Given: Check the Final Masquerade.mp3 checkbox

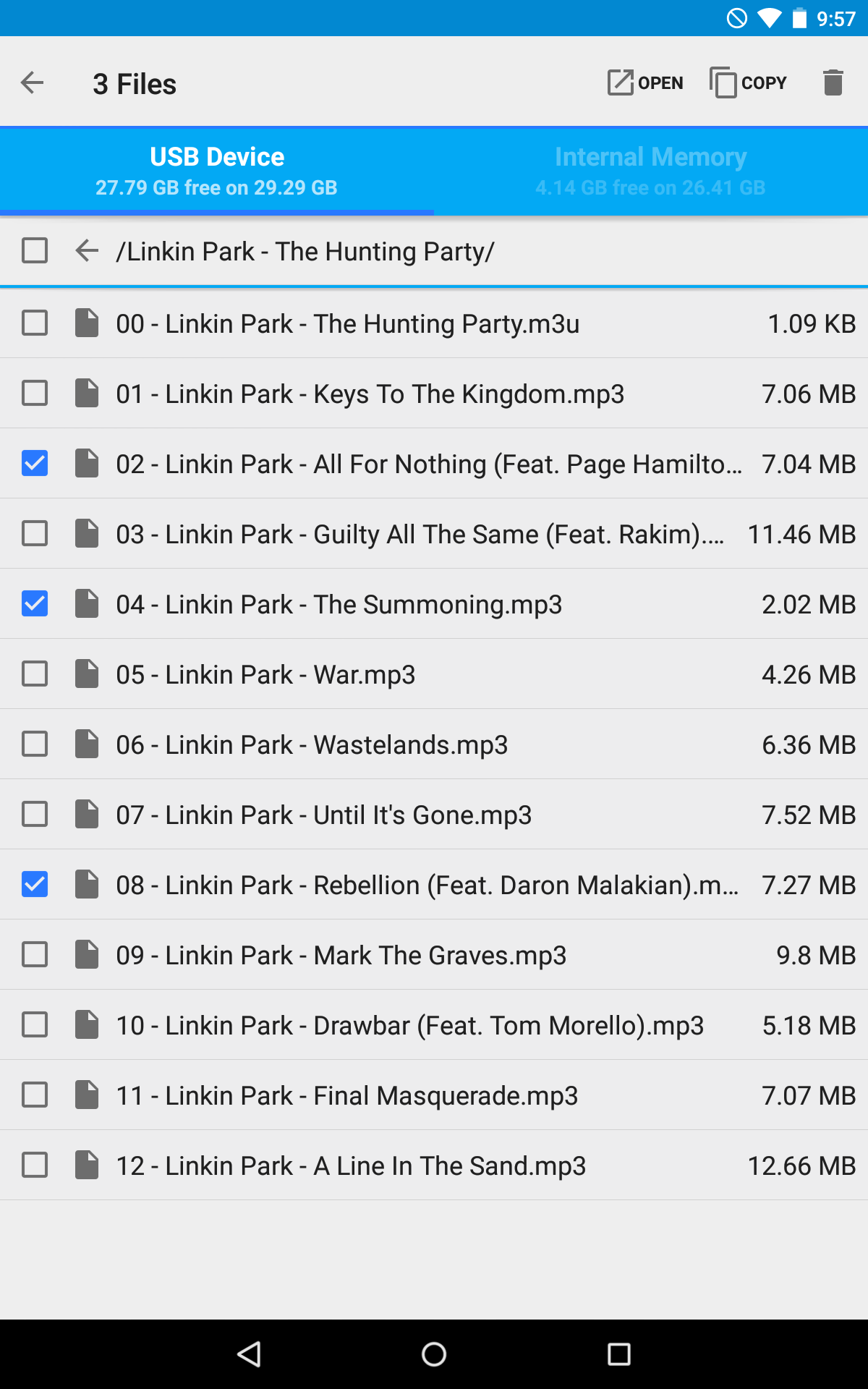Looking at the screenshot, I should pyautogui.click(x=35, y=1095).
